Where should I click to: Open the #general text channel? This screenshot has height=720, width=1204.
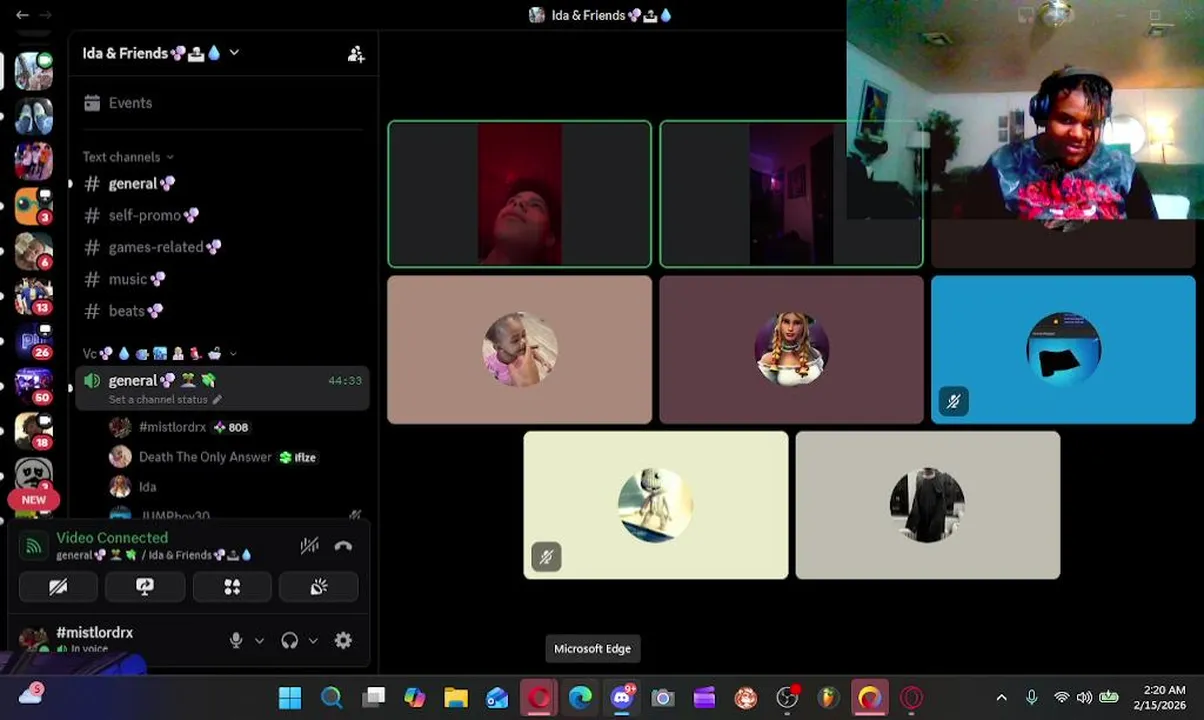(x=222, y=184)
